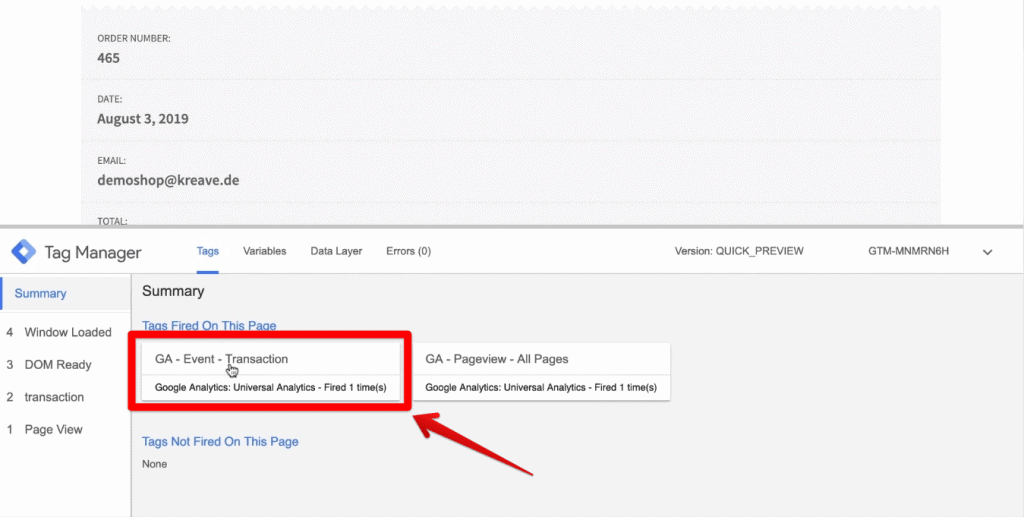This screenshot has height=517, width=1024.
Task: Expand the GTM container chevron dropdown
Action: (987, 252)
